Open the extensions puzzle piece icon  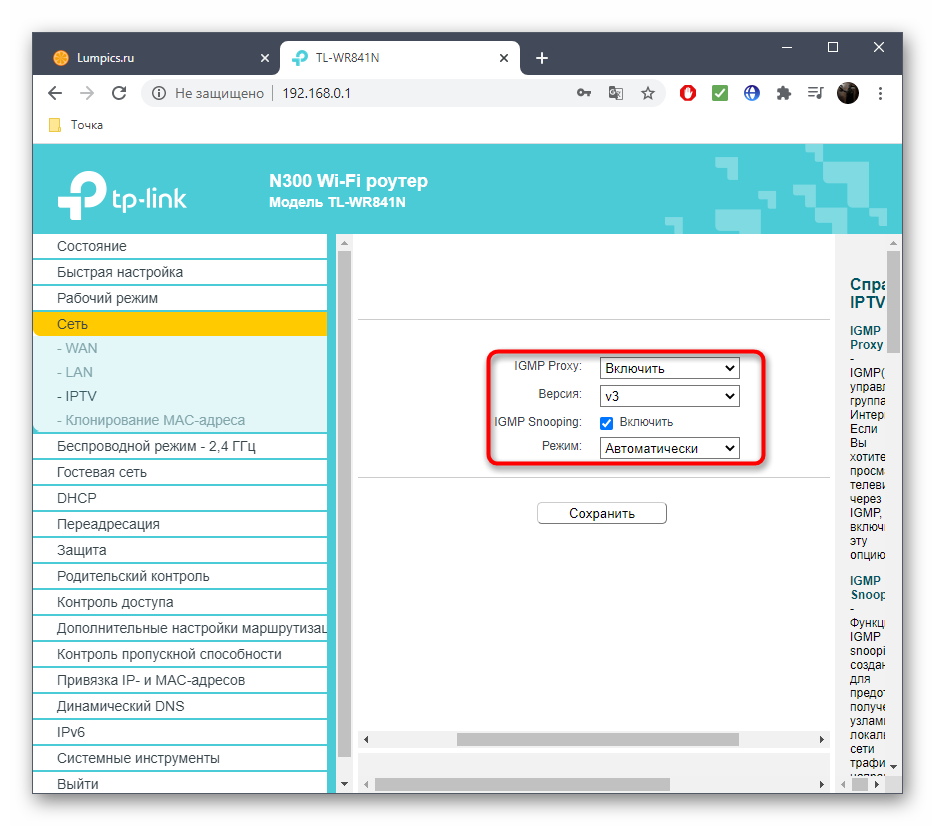click(784, 93)
